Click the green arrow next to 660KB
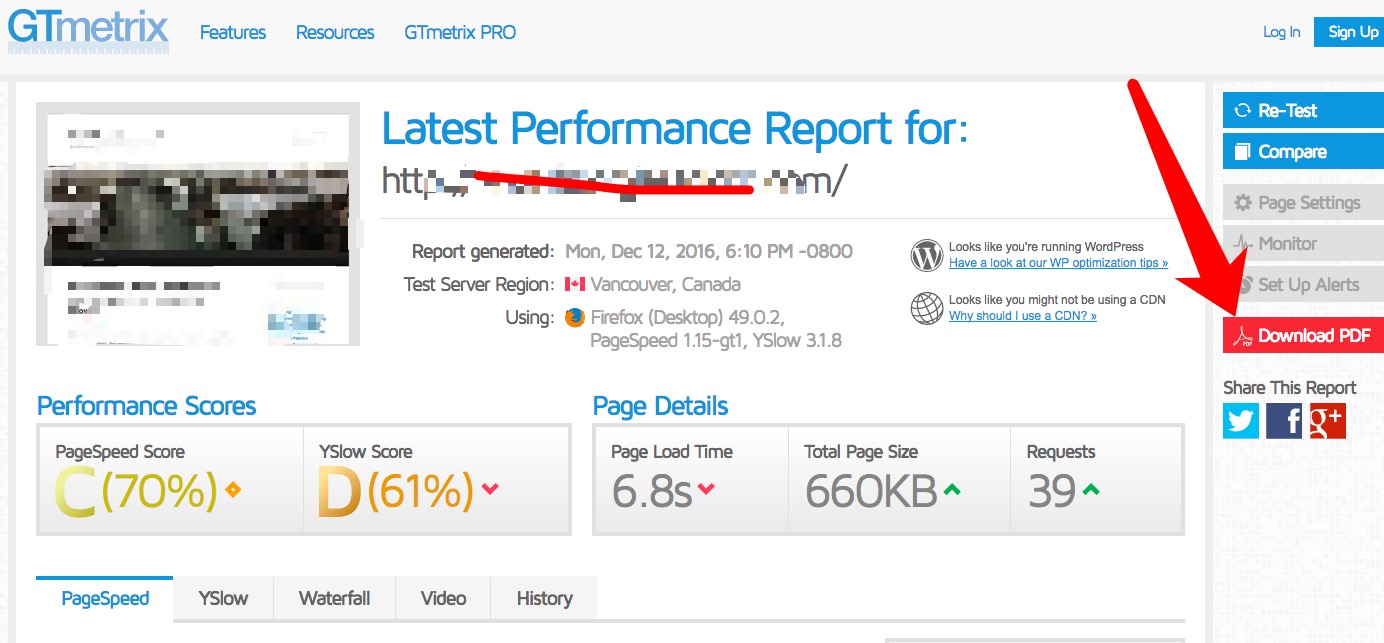Image resolution: width=1384 pixels, height=643 pixels. 952,489
